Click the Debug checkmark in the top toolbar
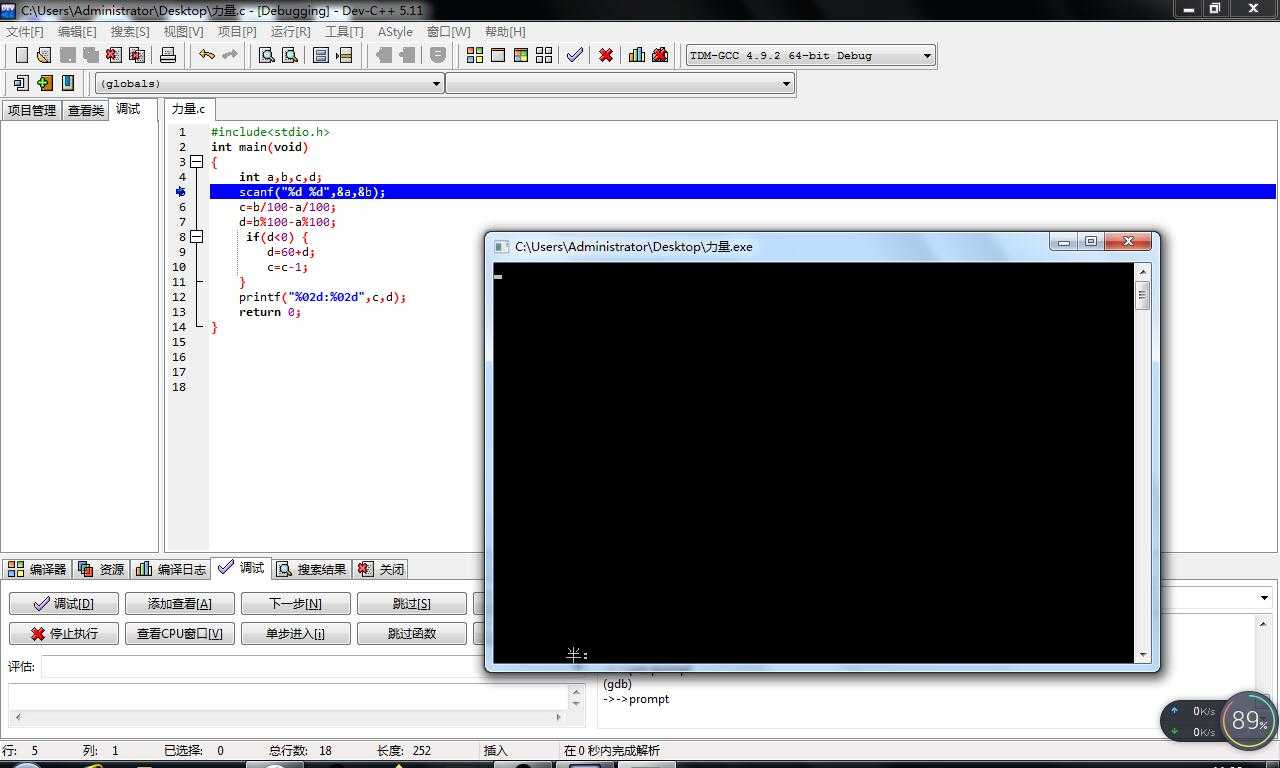The height and width of the screenshot is (768, 1280). click(575, 55)
